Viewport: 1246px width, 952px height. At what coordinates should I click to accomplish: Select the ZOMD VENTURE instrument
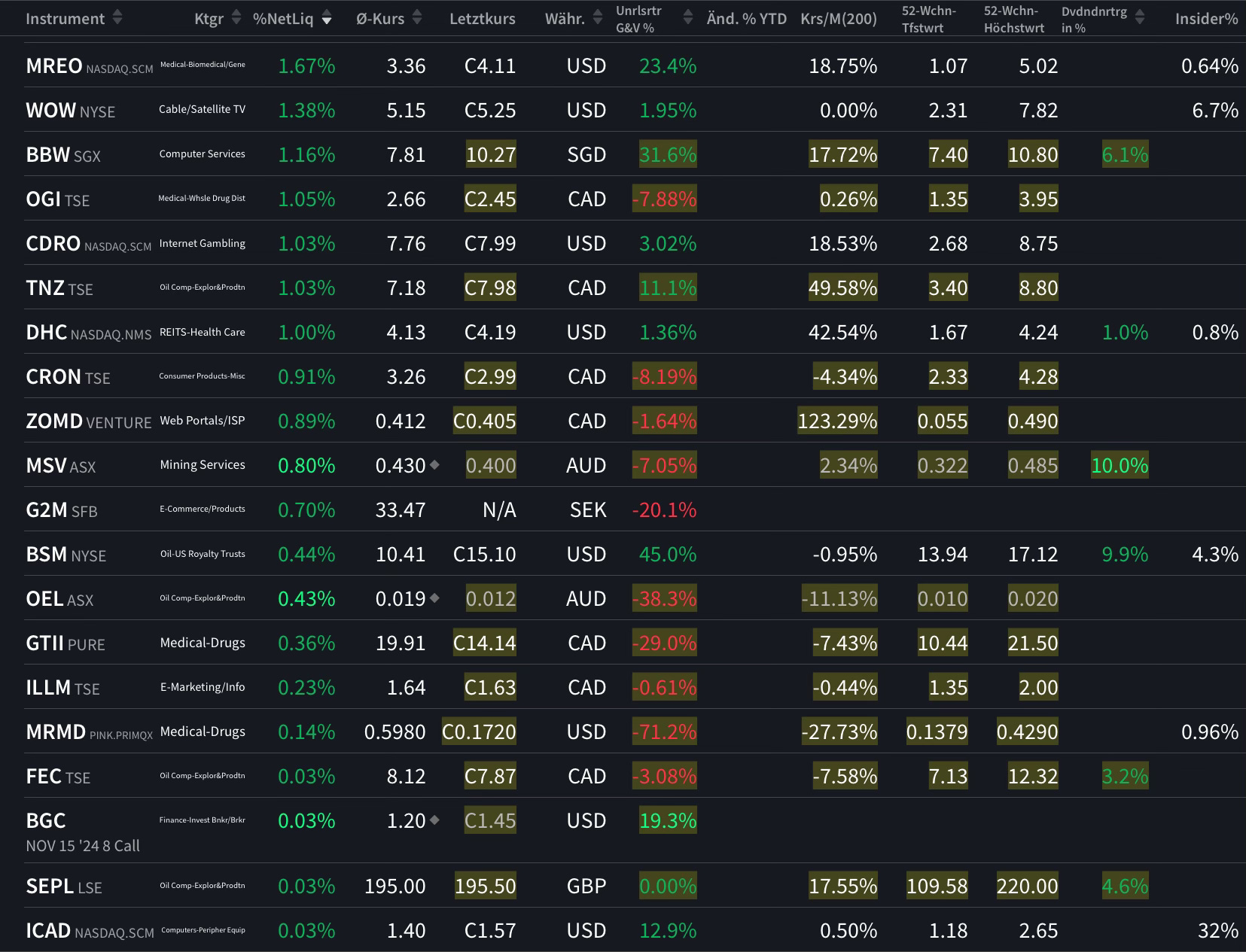tap(89, 421)
